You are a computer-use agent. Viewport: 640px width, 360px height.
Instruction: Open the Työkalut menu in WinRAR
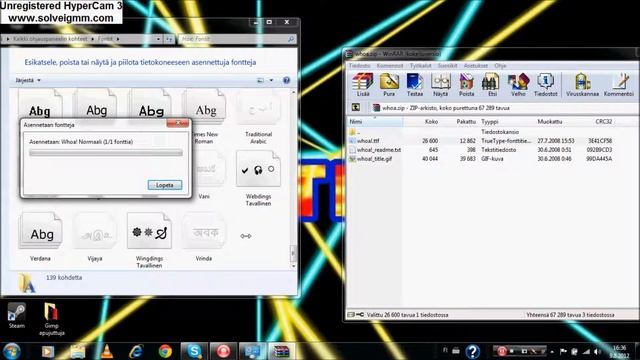pyautogui.click(x=420, y=65)
